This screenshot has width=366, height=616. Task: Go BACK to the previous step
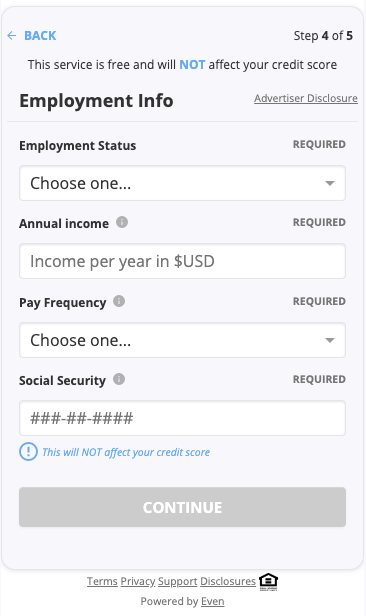coord(40,36)
